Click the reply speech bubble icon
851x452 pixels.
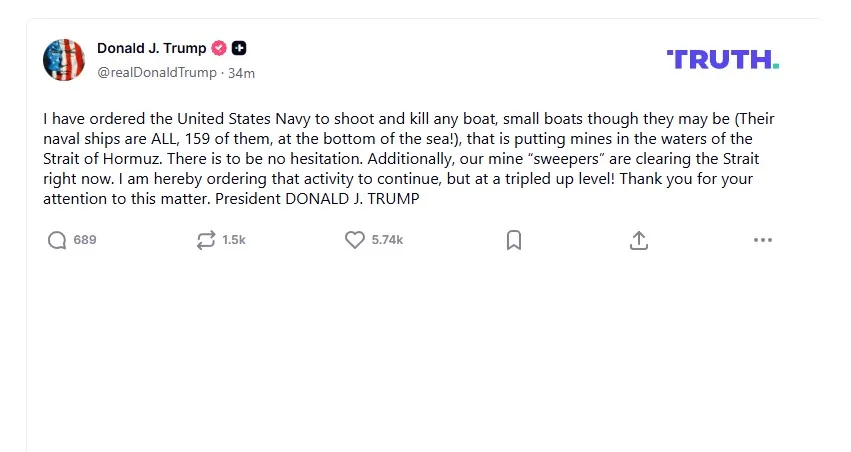pyautogui.click(x=57, y=240)
